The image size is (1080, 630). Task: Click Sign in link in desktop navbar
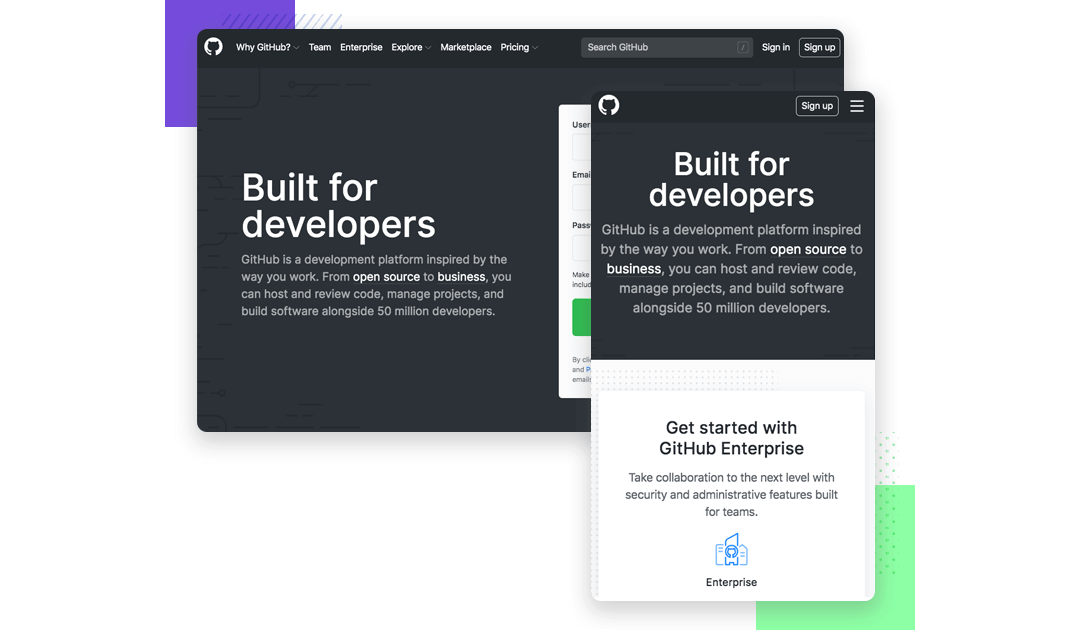[x=776, y=48]
